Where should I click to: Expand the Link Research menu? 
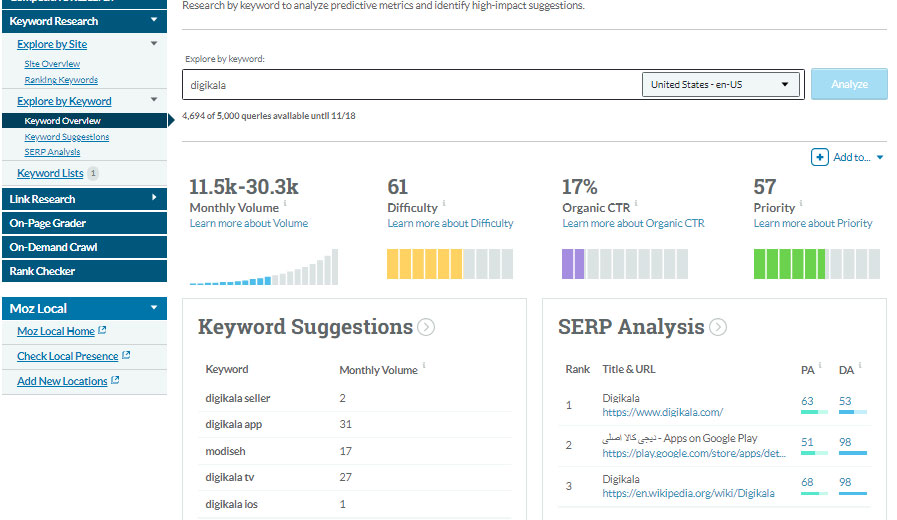[x=153, y=199]
